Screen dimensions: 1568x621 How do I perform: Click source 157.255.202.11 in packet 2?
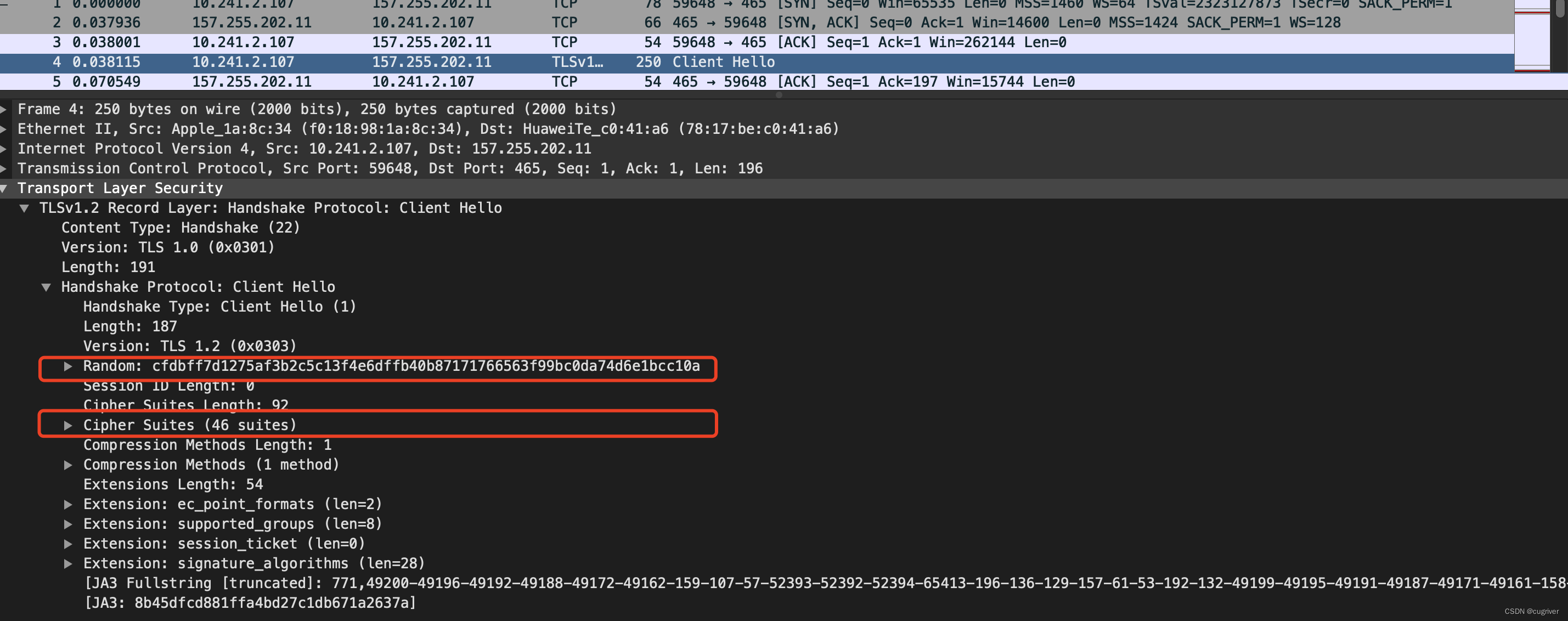coord(251,23)
